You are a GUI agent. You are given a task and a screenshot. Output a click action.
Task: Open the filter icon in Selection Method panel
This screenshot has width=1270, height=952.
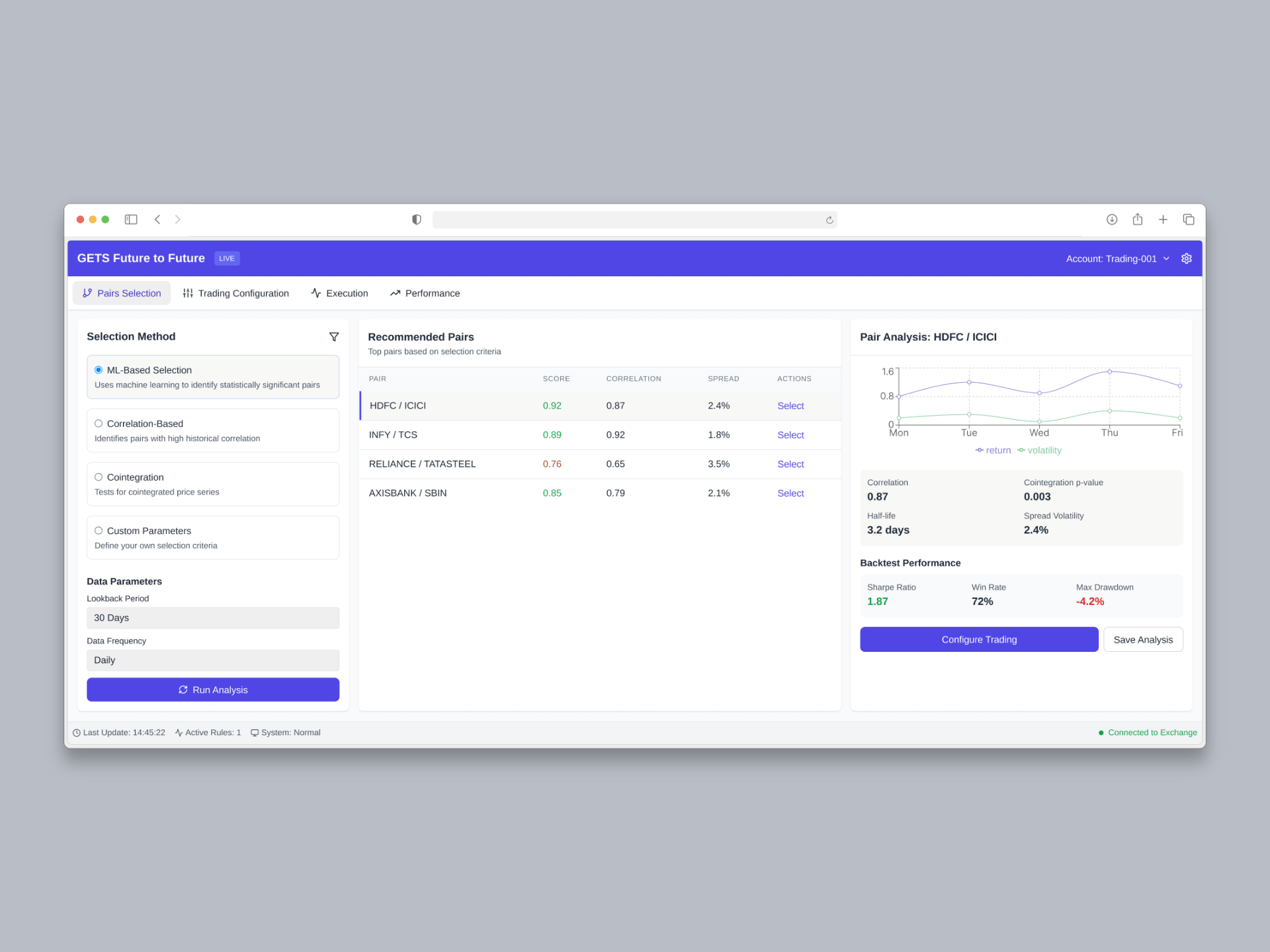[334, 337]
